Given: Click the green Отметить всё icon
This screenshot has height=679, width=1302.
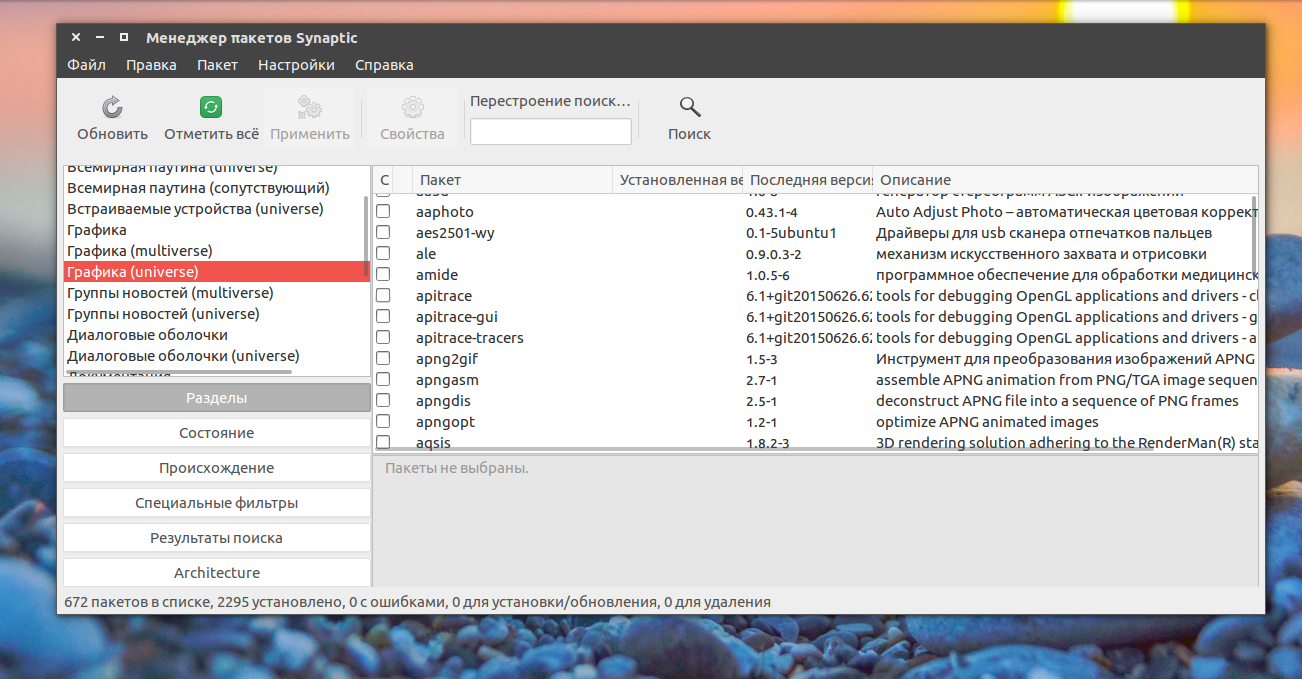Looking at the screenshot, I should [x=211, y=107].
